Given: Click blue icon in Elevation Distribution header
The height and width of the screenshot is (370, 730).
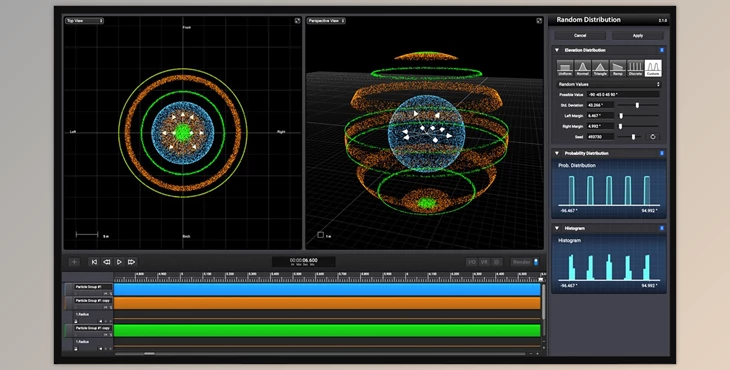Looking at the screenshot, I should click(x=662, y=50).
